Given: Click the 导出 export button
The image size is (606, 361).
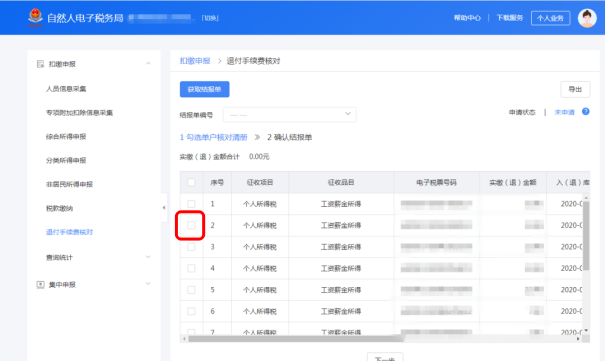Looking at the screenshot, I should pos(575,89).
